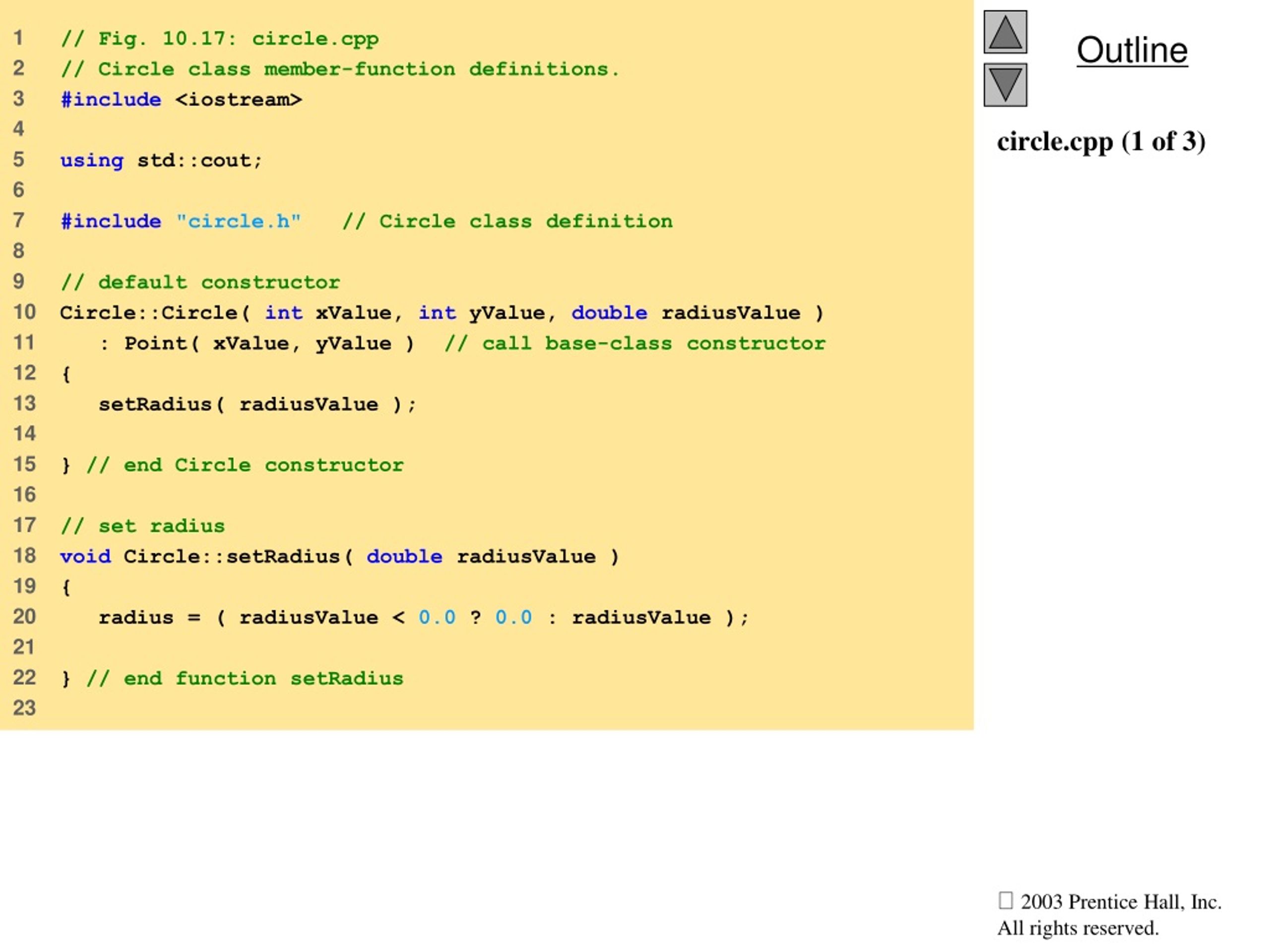Click the '// call base-class constructor' comment
Viewport: 1270px width, 952px height.
click(635, 344)
